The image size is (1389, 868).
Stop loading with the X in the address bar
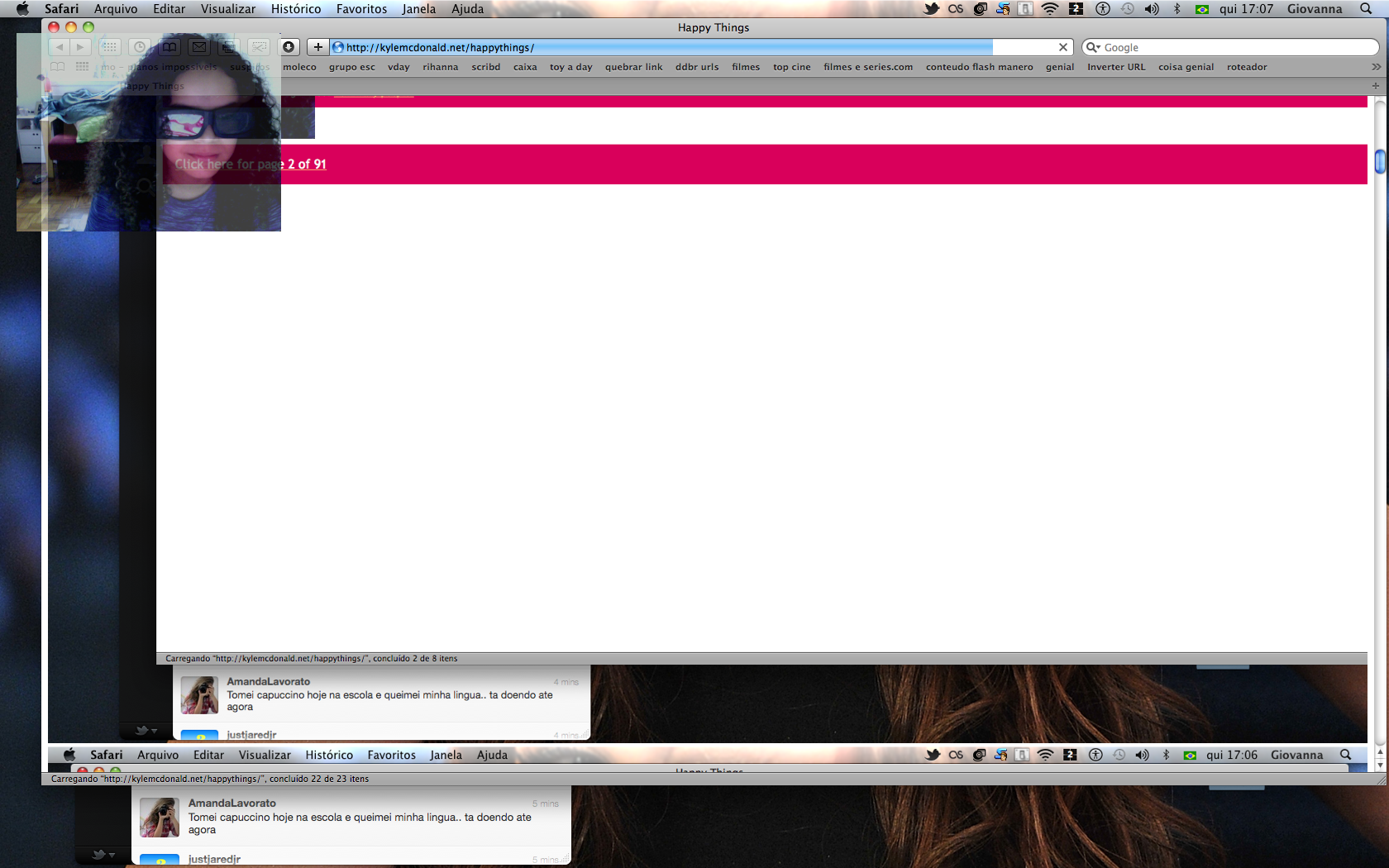(1063, 47)
